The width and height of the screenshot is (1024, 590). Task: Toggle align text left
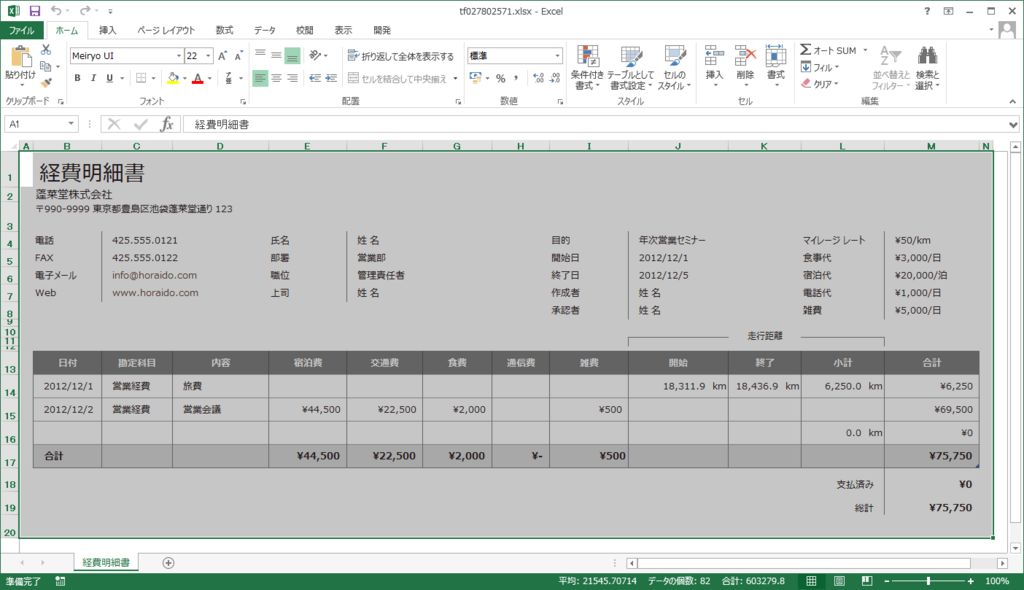[260, 78]
